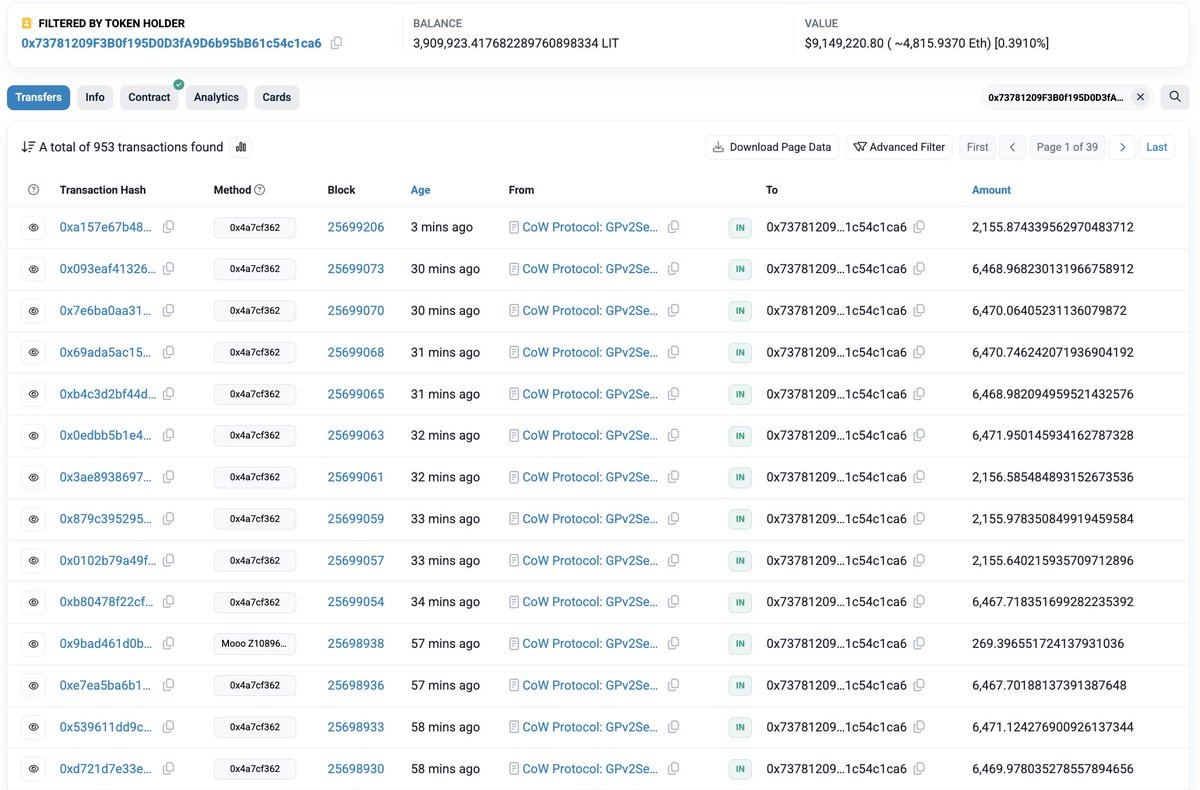Image resolution: width=1200 pixels, height=790 pixels.
Task: Copy From address in block 25699070 row
Action: click(673, 310)
